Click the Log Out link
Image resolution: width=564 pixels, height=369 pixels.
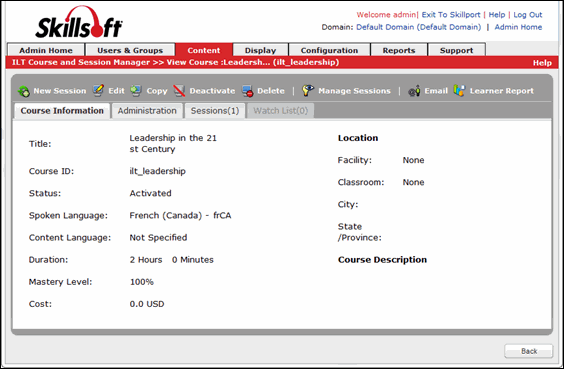click(528, 15)
